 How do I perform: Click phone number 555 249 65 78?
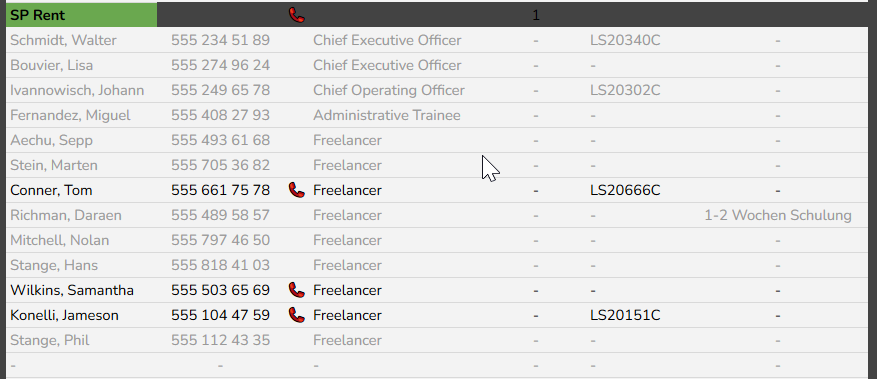pos(220,90)
